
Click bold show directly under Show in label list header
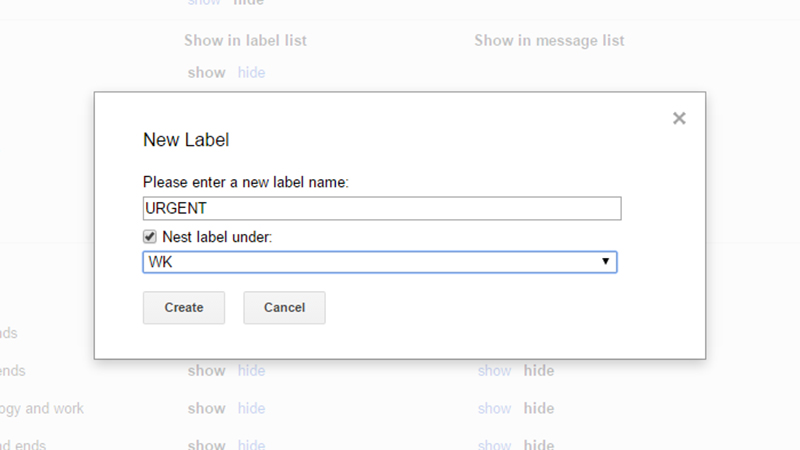click(x=207, y=72)
